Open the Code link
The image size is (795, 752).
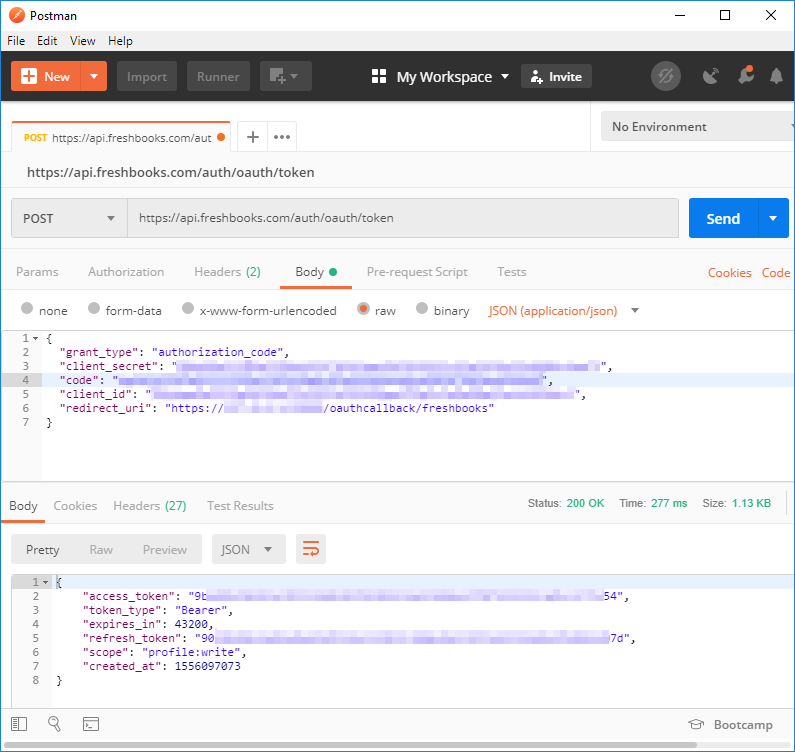(776, 273)
